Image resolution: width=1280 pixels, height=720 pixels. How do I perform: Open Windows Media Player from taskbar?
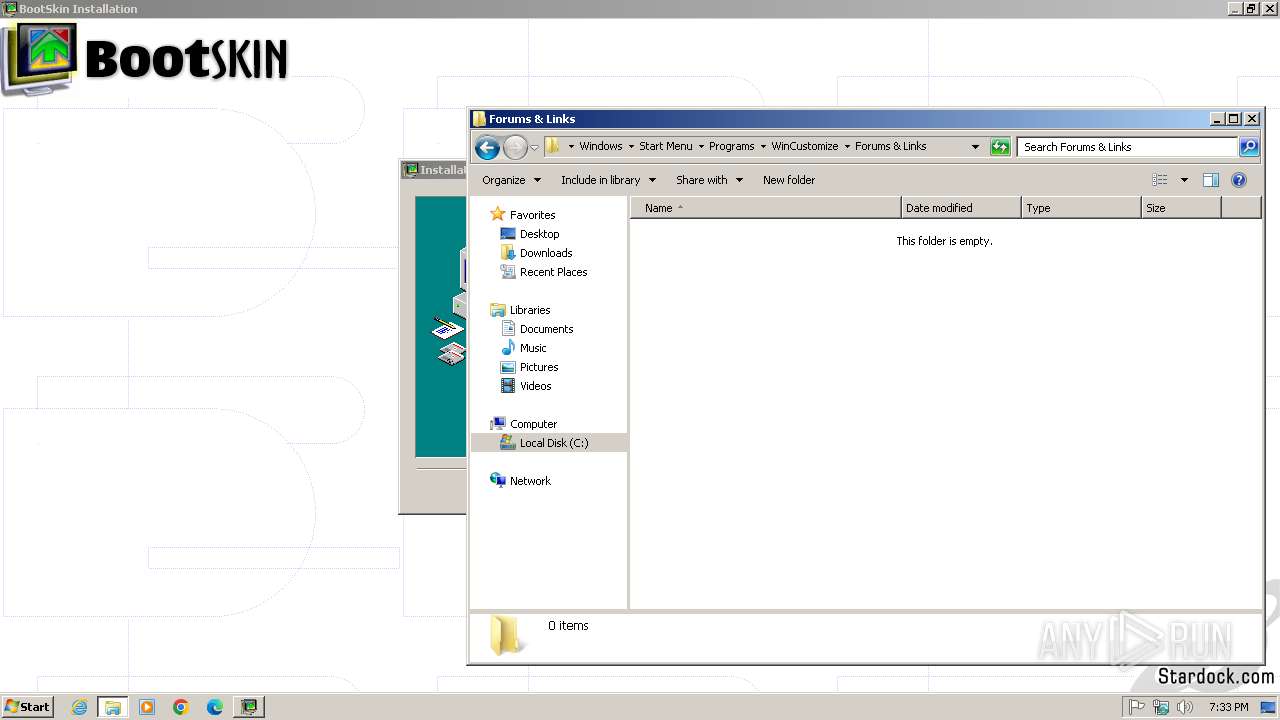[x=147, y=707]
